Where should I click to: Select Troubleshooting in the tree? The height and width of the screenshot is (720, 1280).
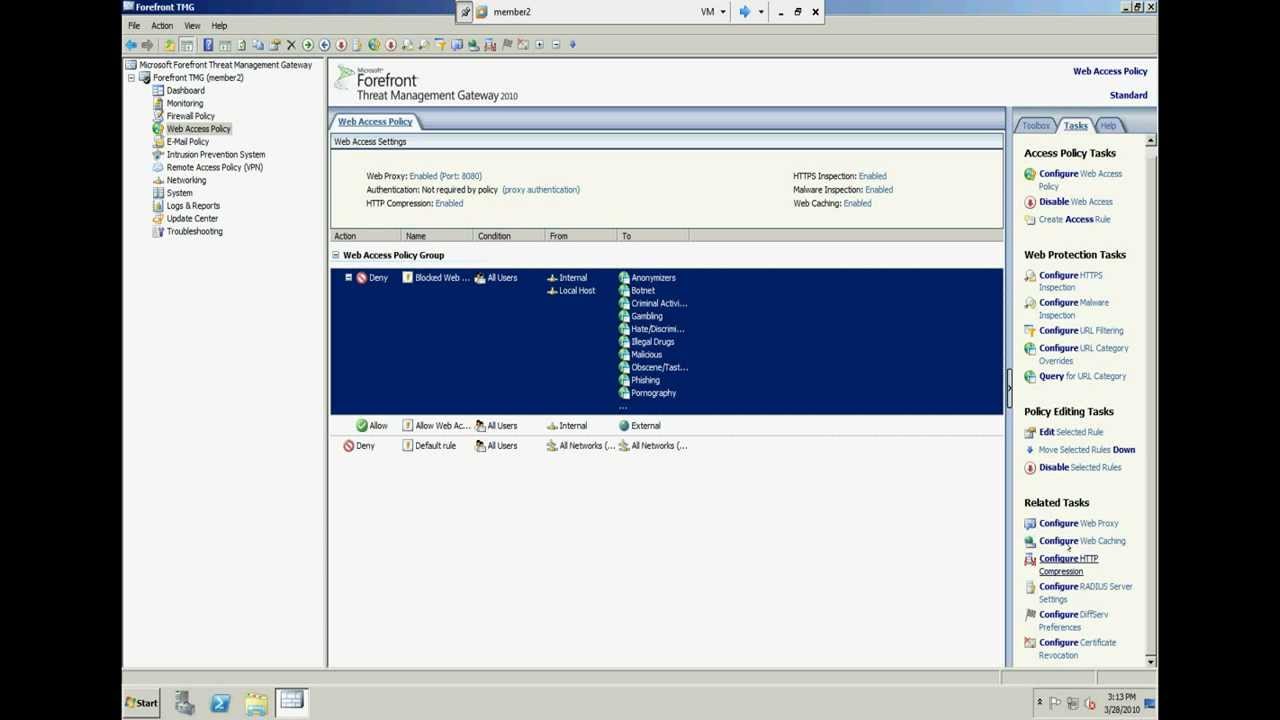point(194,232)
